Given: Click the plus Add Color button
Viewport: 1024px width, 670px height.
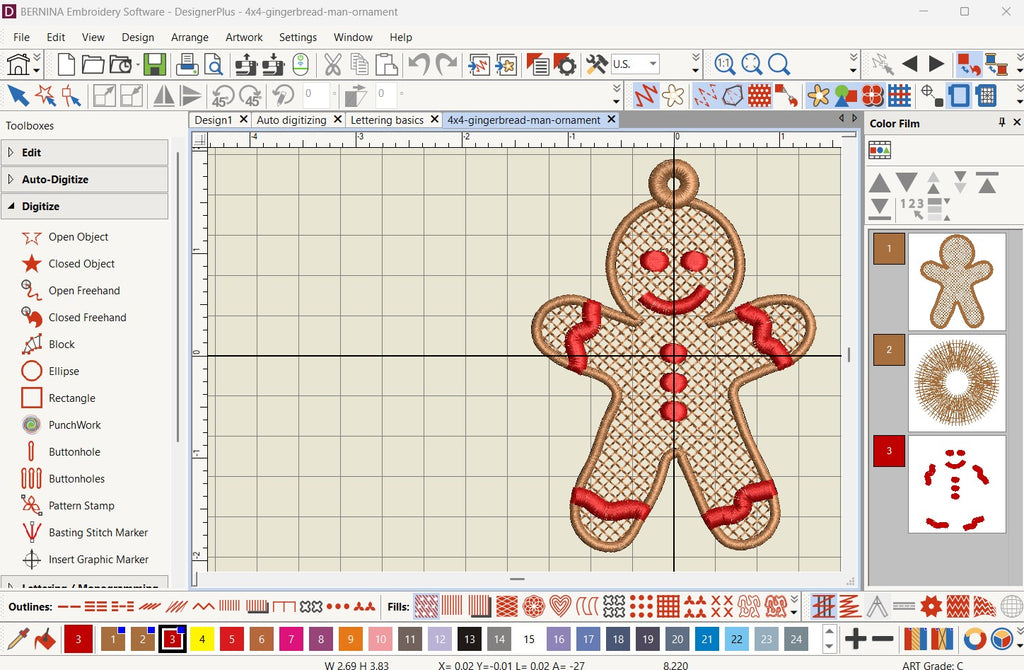Looking at the screenshot, I should coord(855,638).
